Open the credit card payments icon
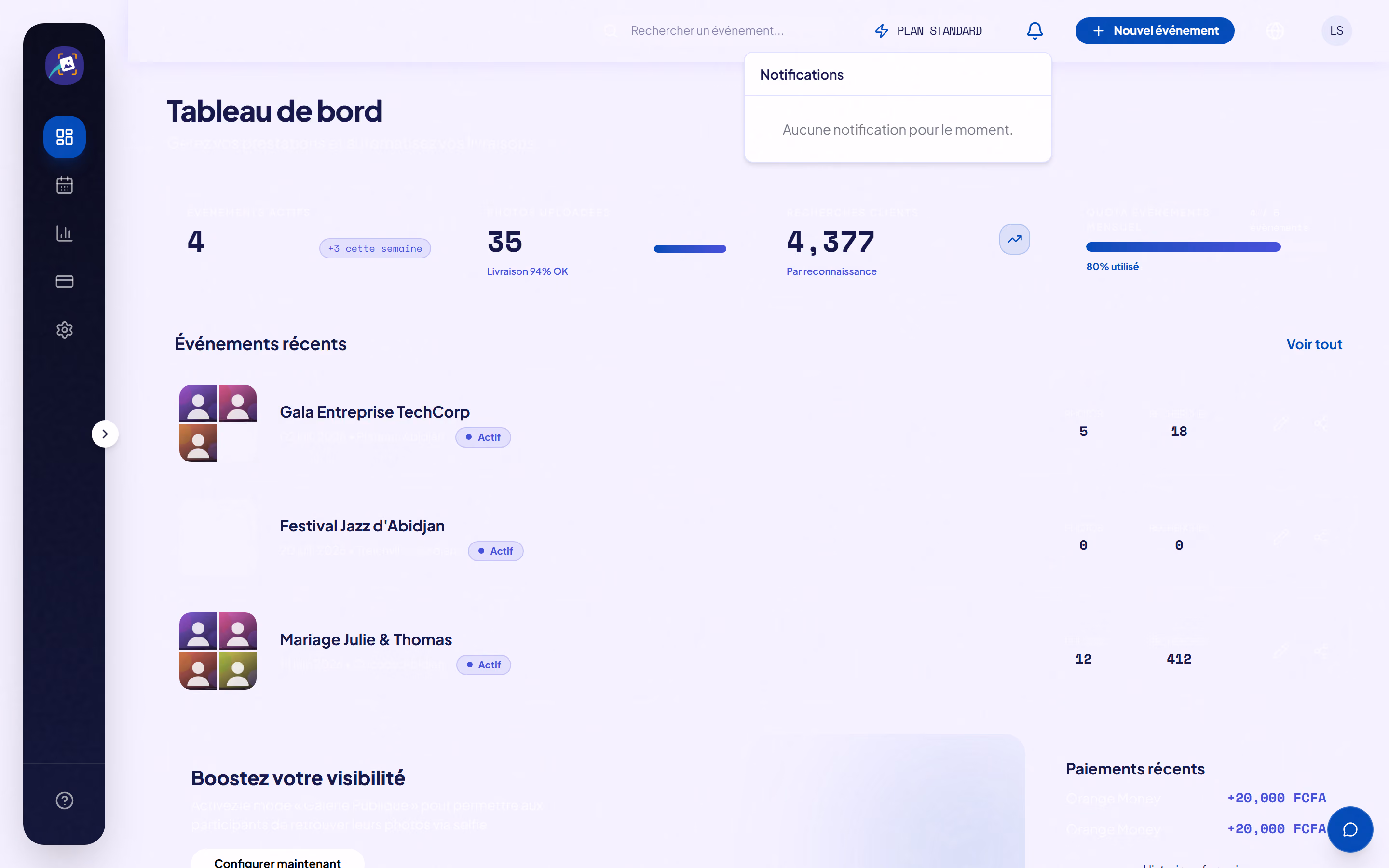This screenshot has width=1389, height=868. 64,281
